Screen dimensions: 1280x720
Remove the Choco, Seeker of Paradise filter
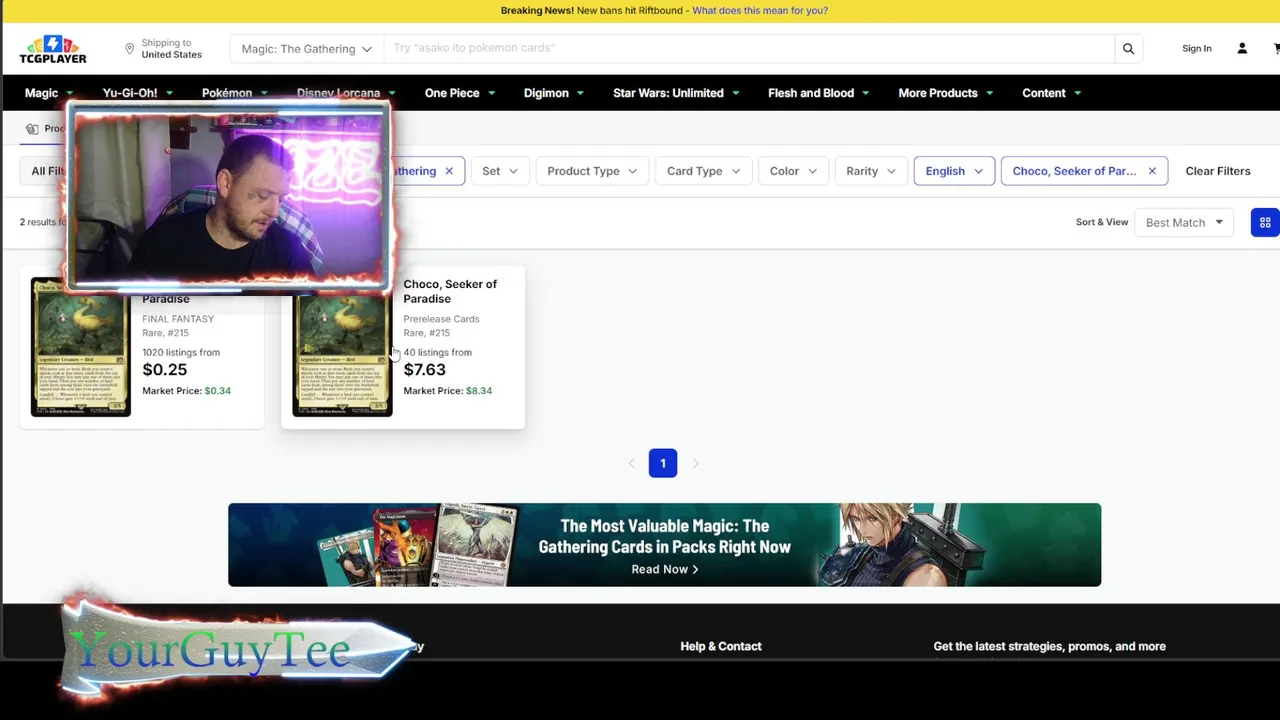[x=1152, y=171]
